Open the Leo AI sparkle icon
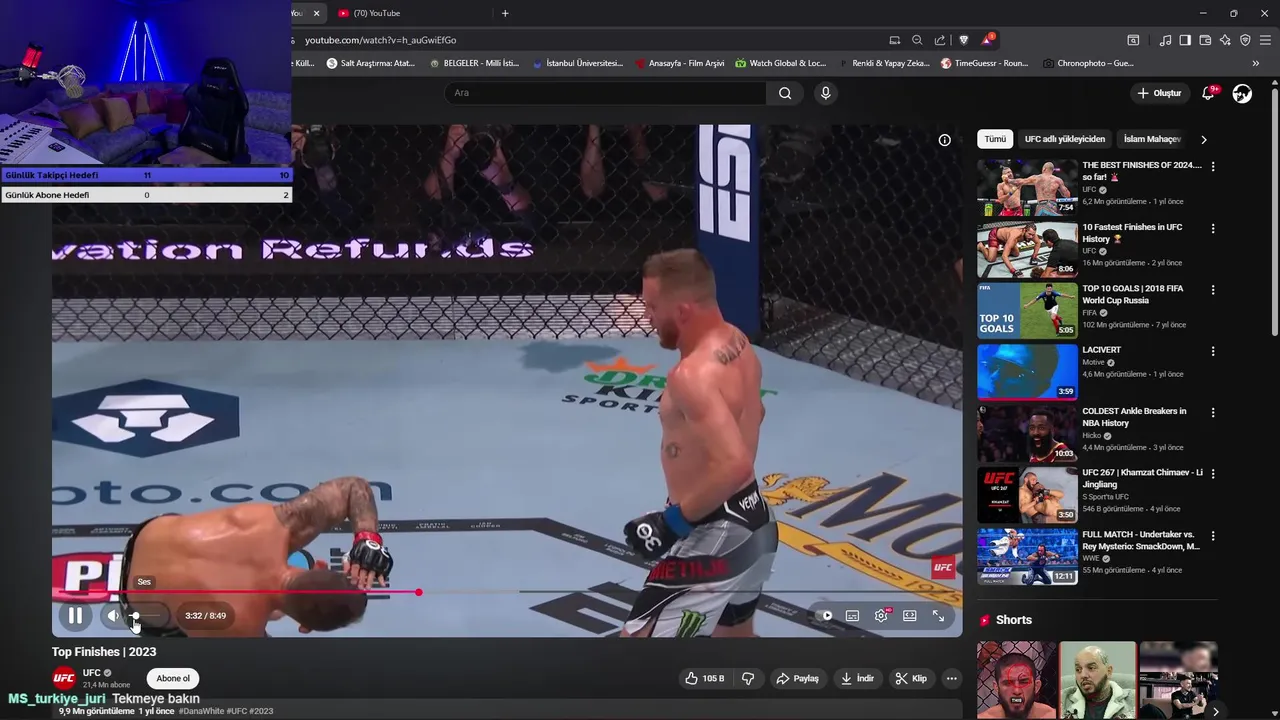The height and width of the screenshot is (720, 1280). tap(1225, 40)
